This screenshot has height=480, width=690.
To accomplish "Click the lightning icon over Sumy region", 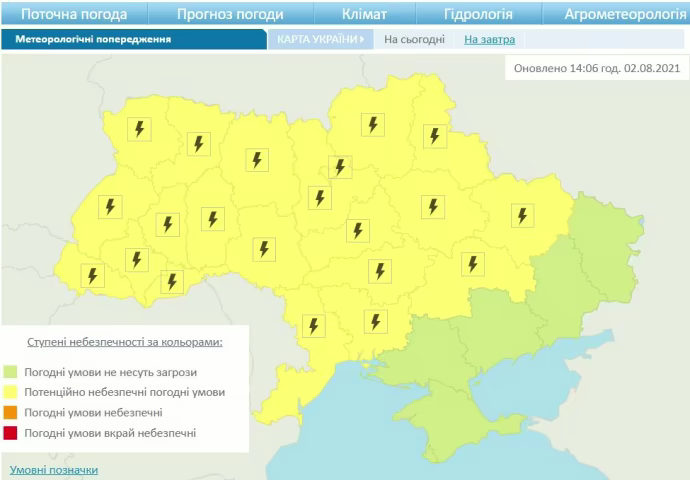I will (x=434, y=136).
